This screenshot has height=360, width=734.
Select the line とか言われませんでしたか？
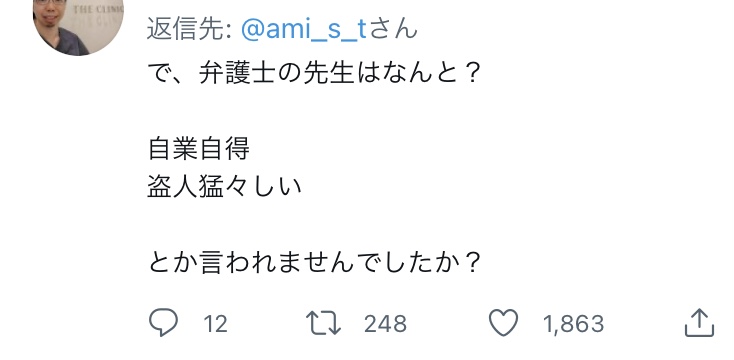(x=315, y=263)
